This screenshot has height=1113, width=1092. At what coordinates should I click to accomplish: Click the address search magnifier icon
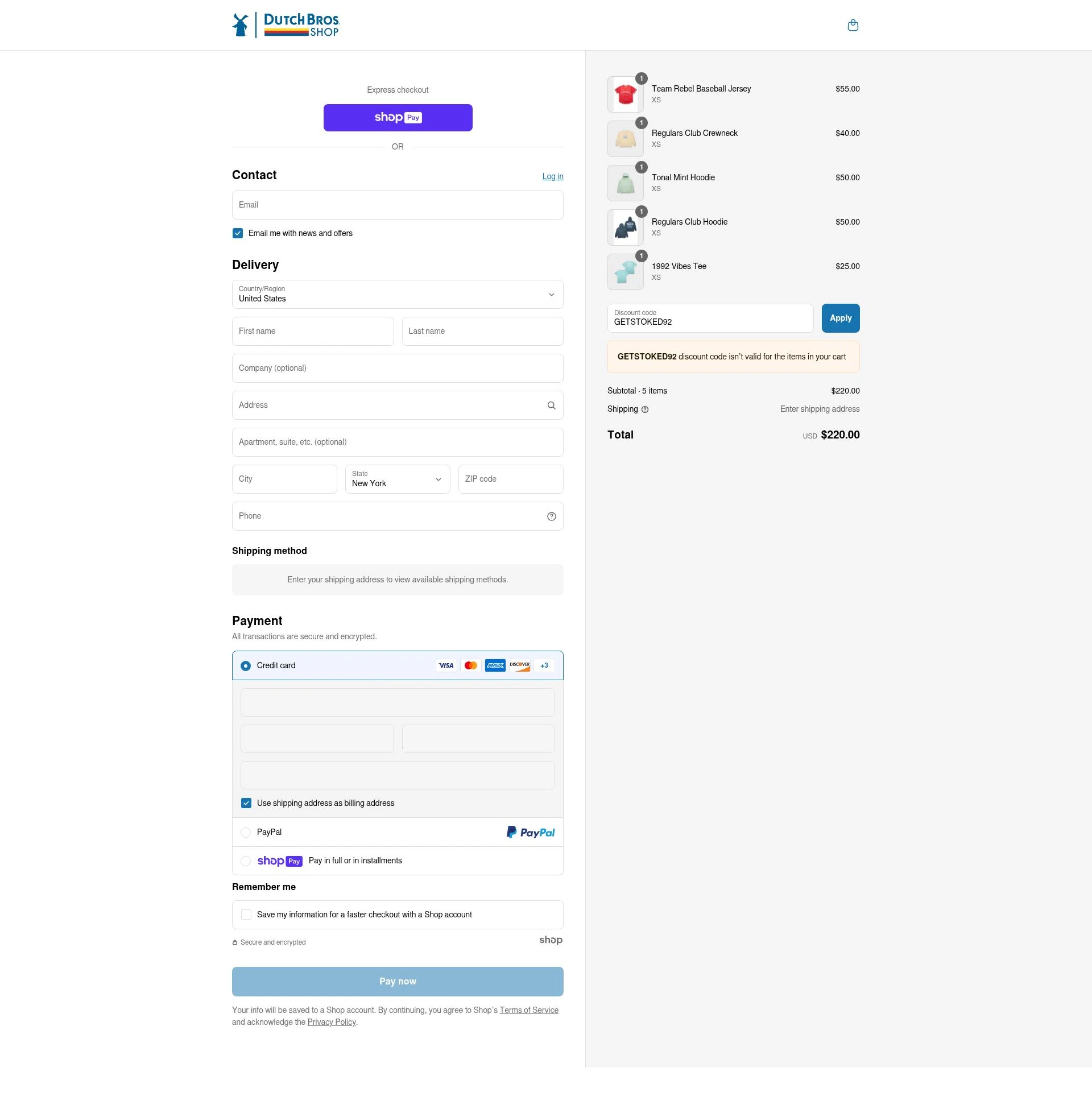(551, 405)
